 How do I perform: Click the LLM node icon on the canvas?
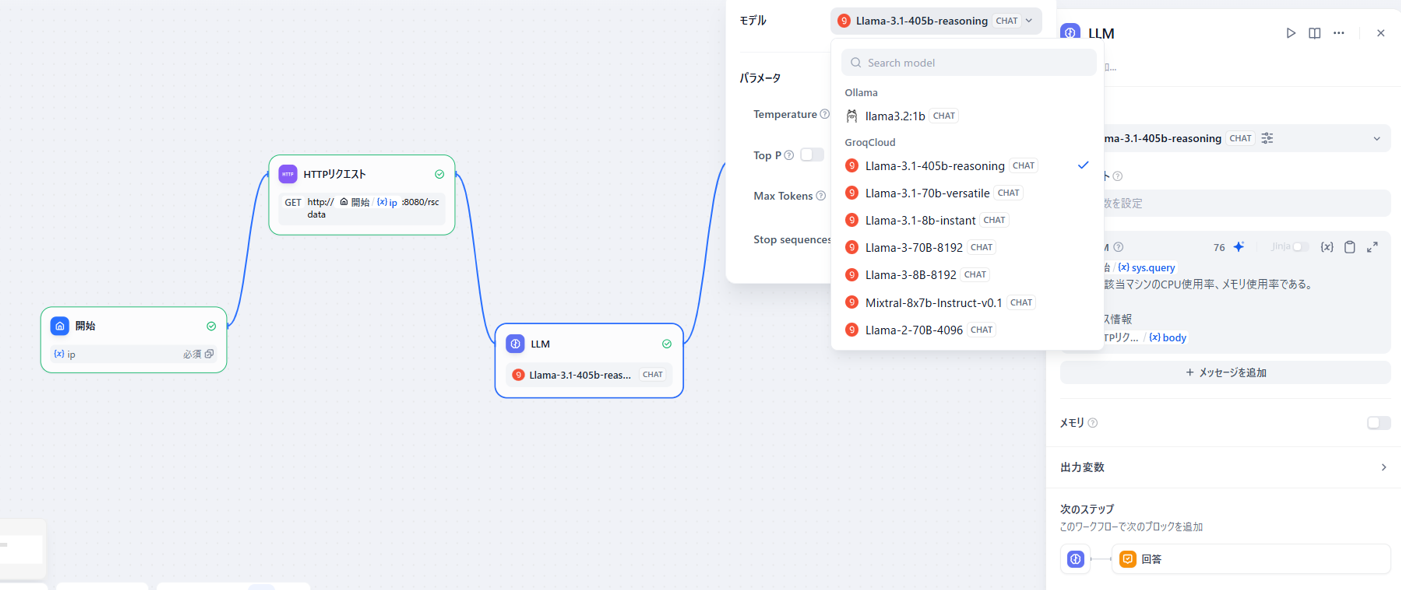pos(515,344)
